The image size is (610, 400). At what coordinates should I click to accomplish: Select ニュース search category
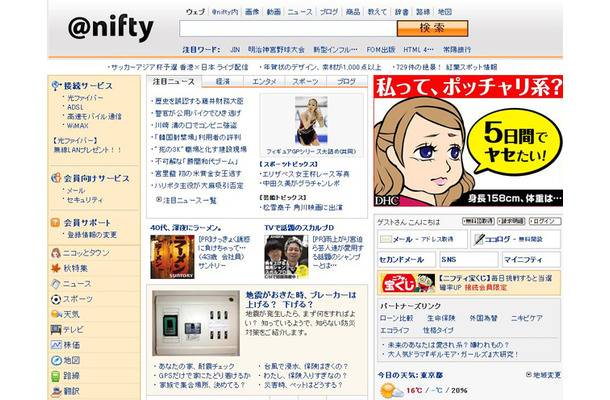point(300,12)
